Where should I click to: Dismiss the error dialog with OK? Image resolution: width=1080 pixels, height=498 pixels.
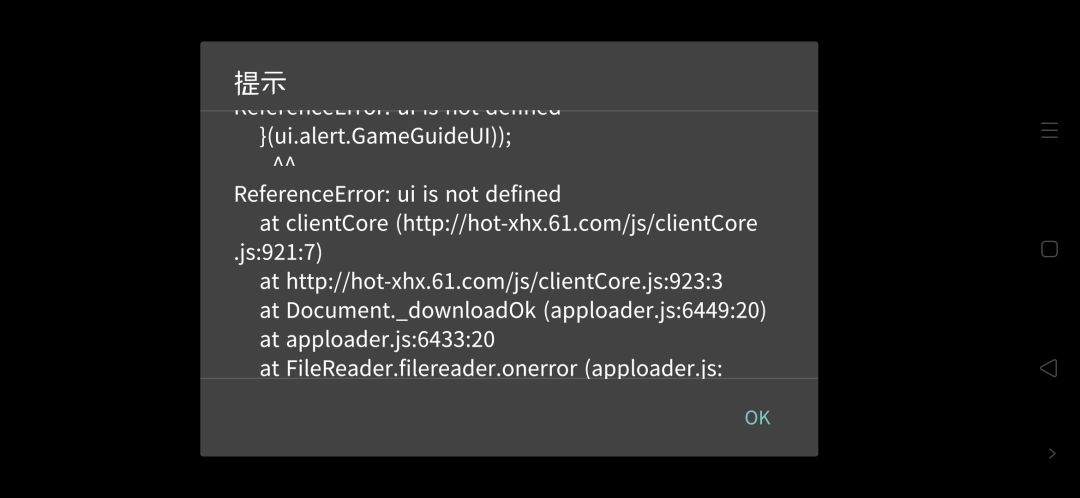[x=757, y=417]
